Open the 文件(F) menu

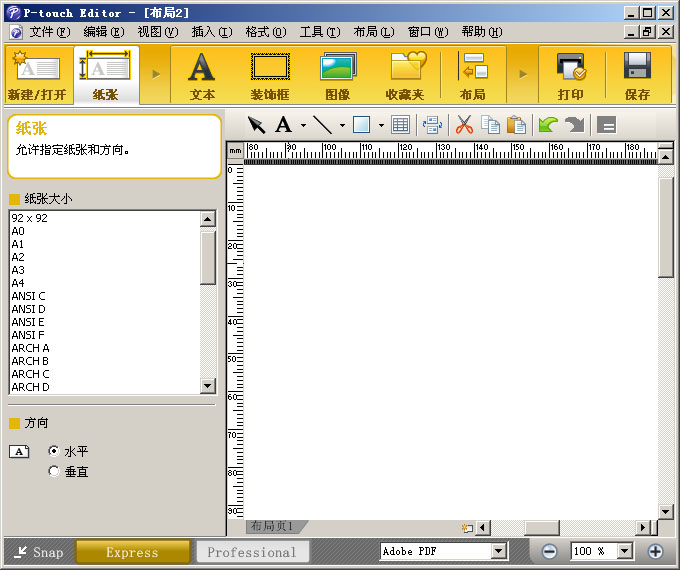(x=49, y=32)
